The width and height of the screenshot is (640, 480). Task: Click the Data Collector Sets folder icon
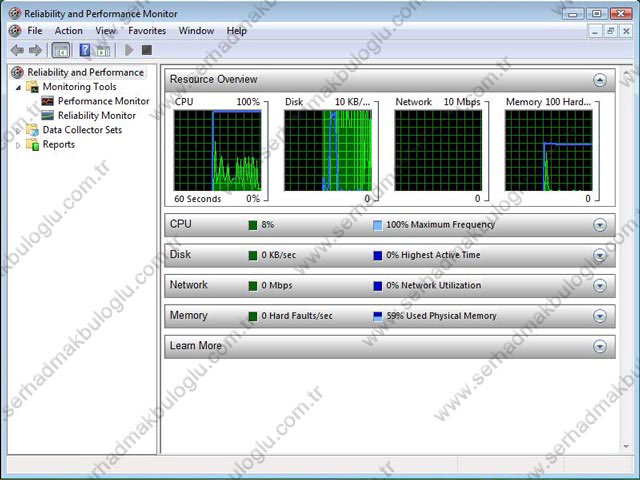coord(32,130)
